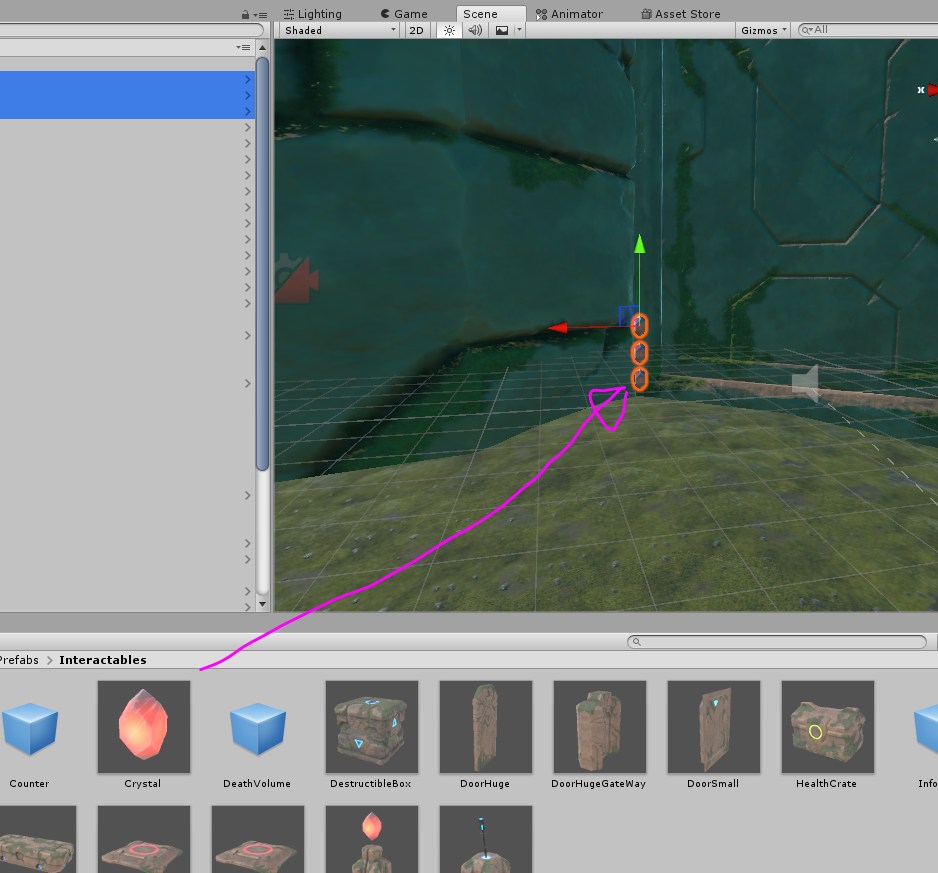This screenshot has width=938, height=873.
Task: Select the DestructibleBox prefab
Action: coord(371,726)
